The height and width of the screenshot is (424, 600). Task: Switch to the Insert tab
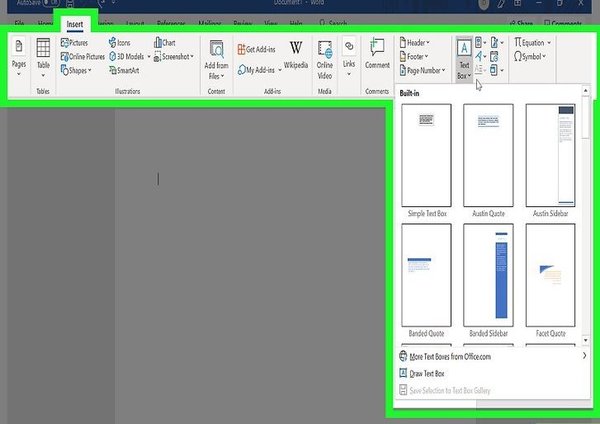[75, 22]
